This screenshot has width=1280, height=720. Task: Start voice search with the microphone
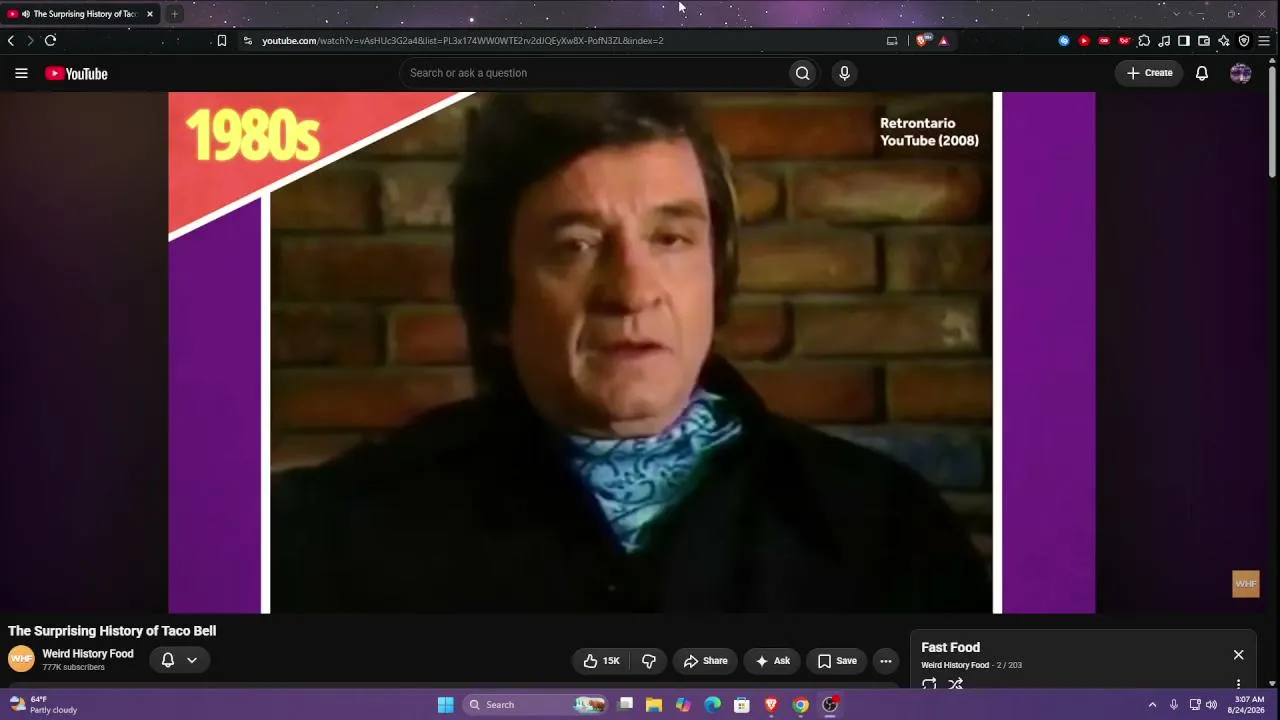coord(844,73)
